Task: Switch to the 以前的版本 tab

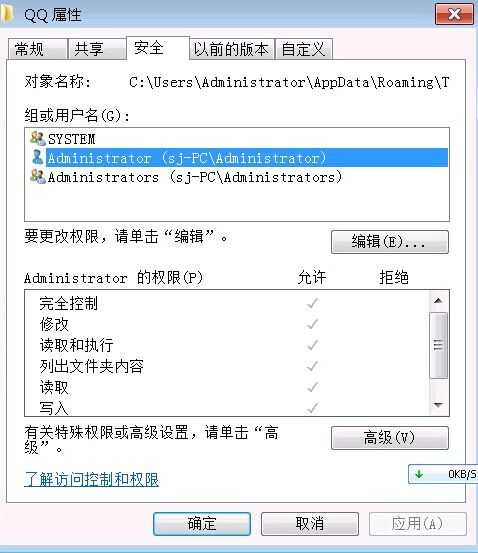Action: [231, 49]
